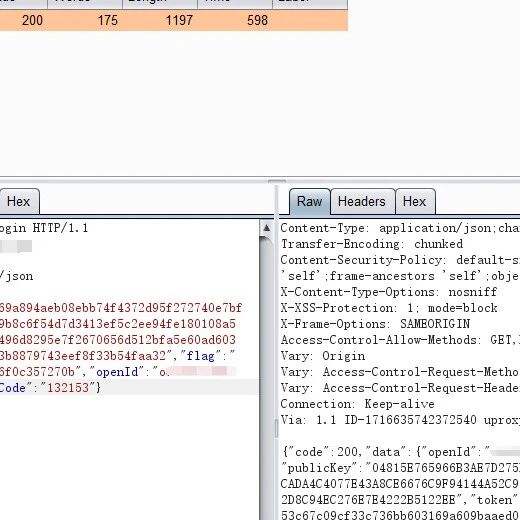The height and width of the screenshot is (520, 520).
Task: Click the /json line in the request pane
Action: tap(17, 276)
